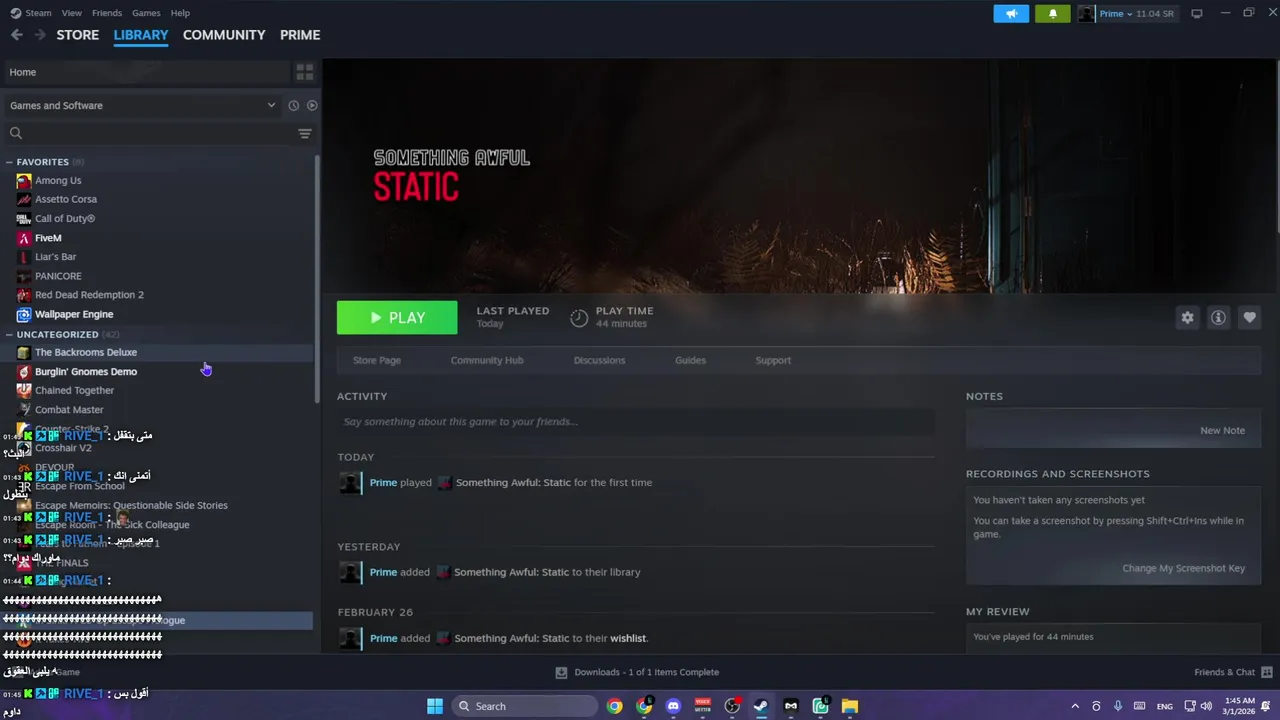1280x720 pixels.
Task: Toggle favorite heart for Something Awful: Static
Action: tap(1249, 317)
